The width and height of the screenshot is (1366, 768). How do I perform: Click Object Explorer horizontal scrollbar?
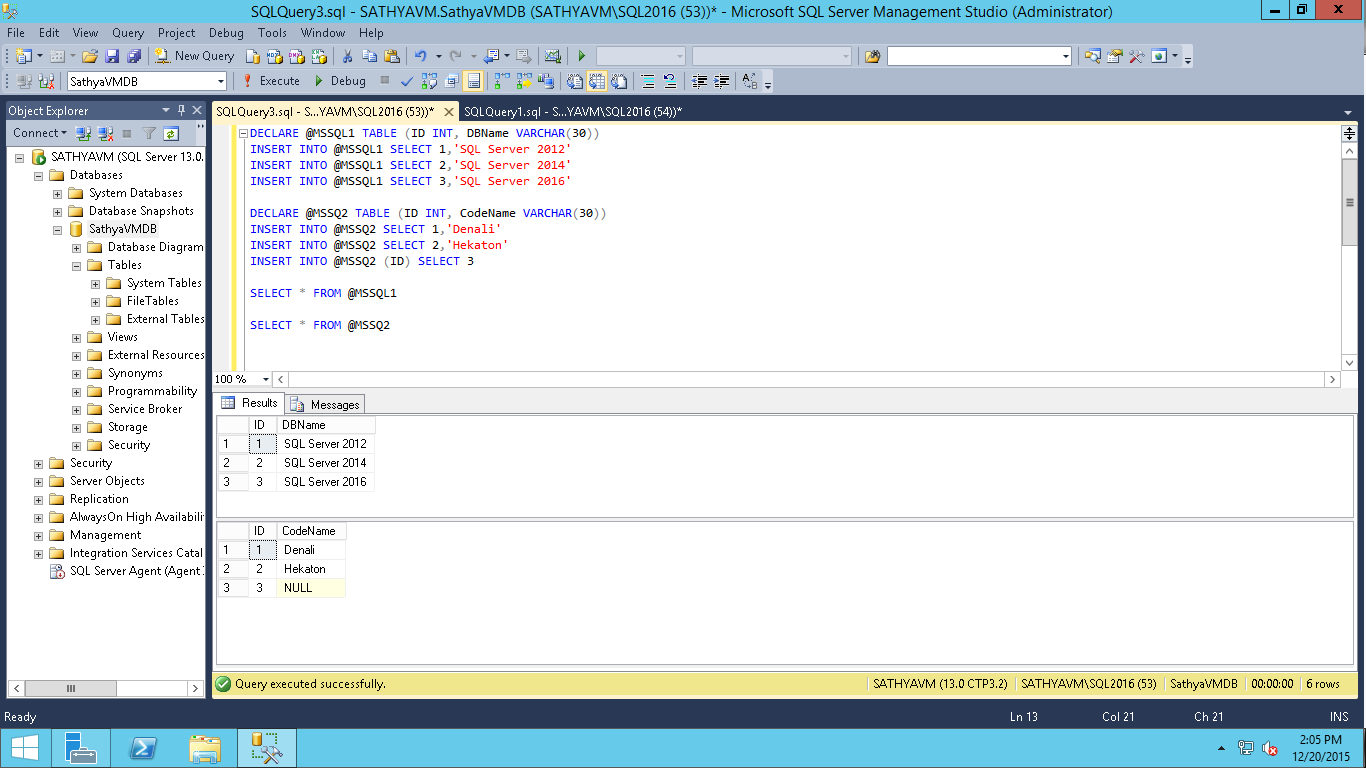pos(105,688)
